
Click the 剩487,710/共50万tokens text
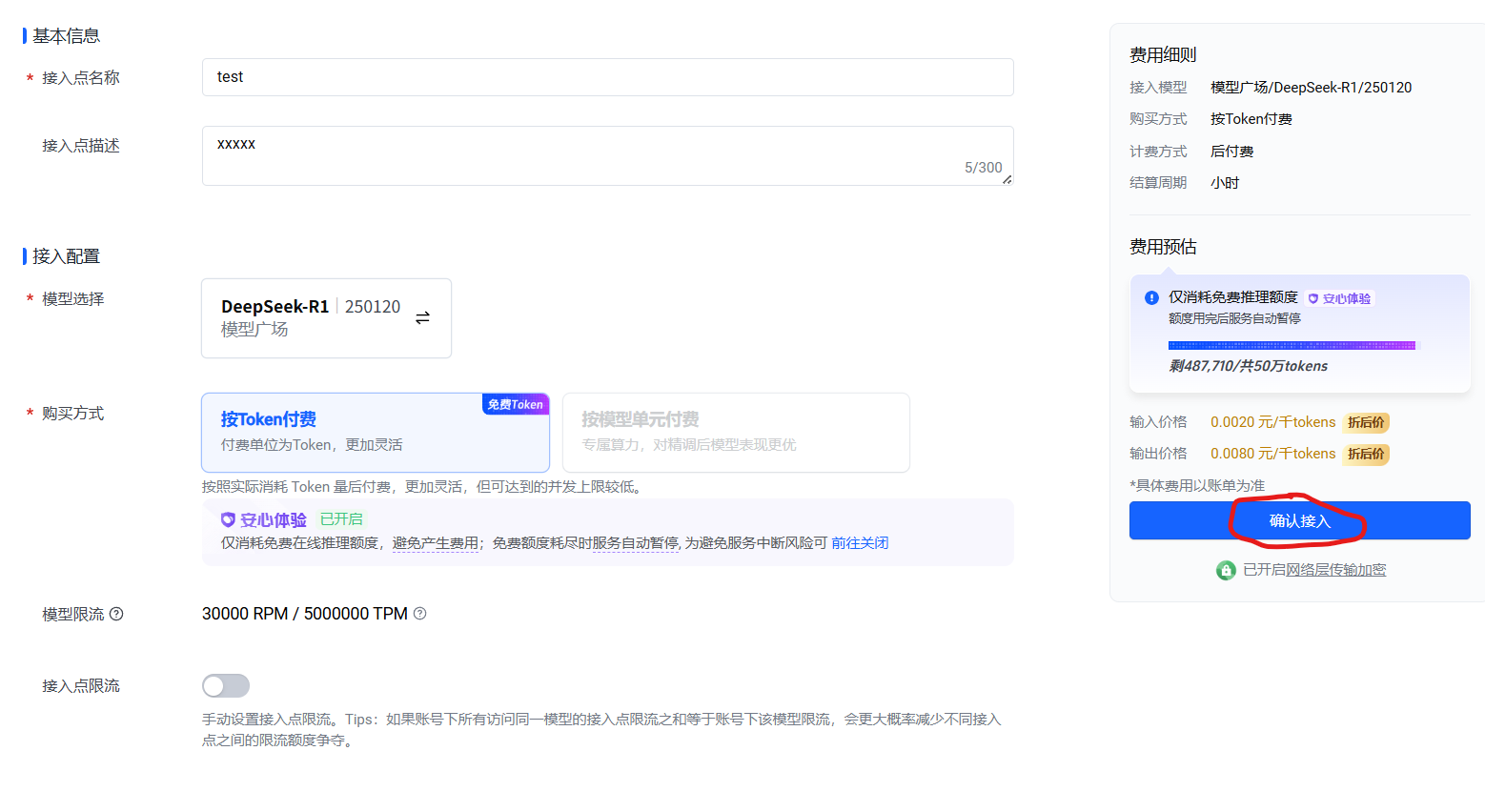[x=1248, y=366]
